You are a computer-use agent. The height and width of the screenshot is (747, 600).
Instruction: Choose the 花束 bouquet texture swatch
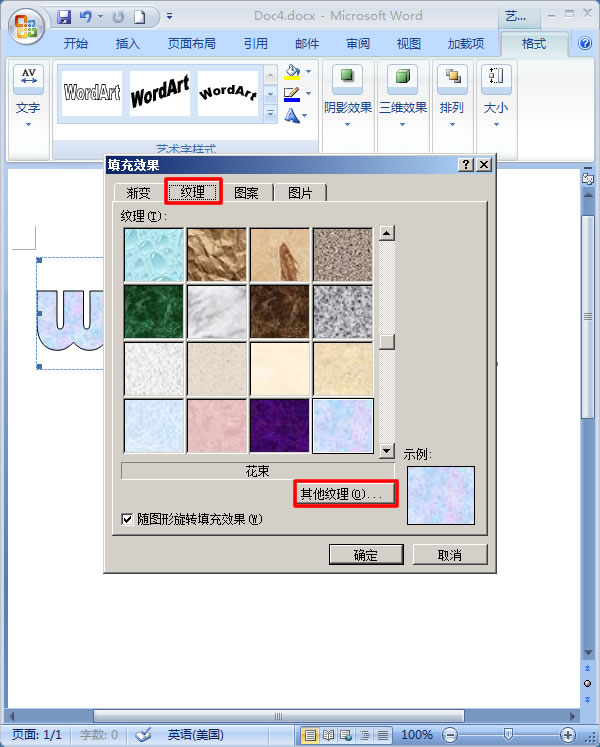[x=343, y=425]
